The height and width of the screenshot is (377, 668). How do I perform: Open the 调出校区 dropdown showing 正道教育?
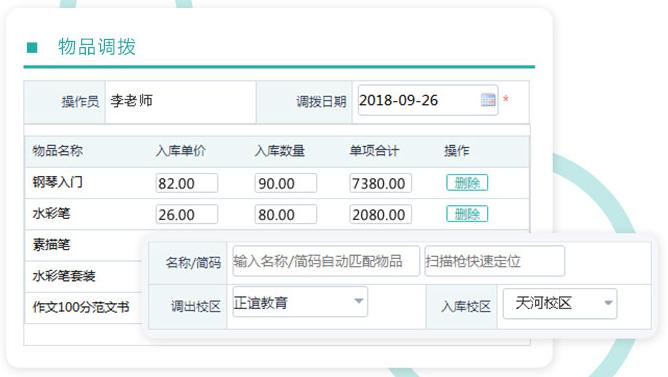300,302
